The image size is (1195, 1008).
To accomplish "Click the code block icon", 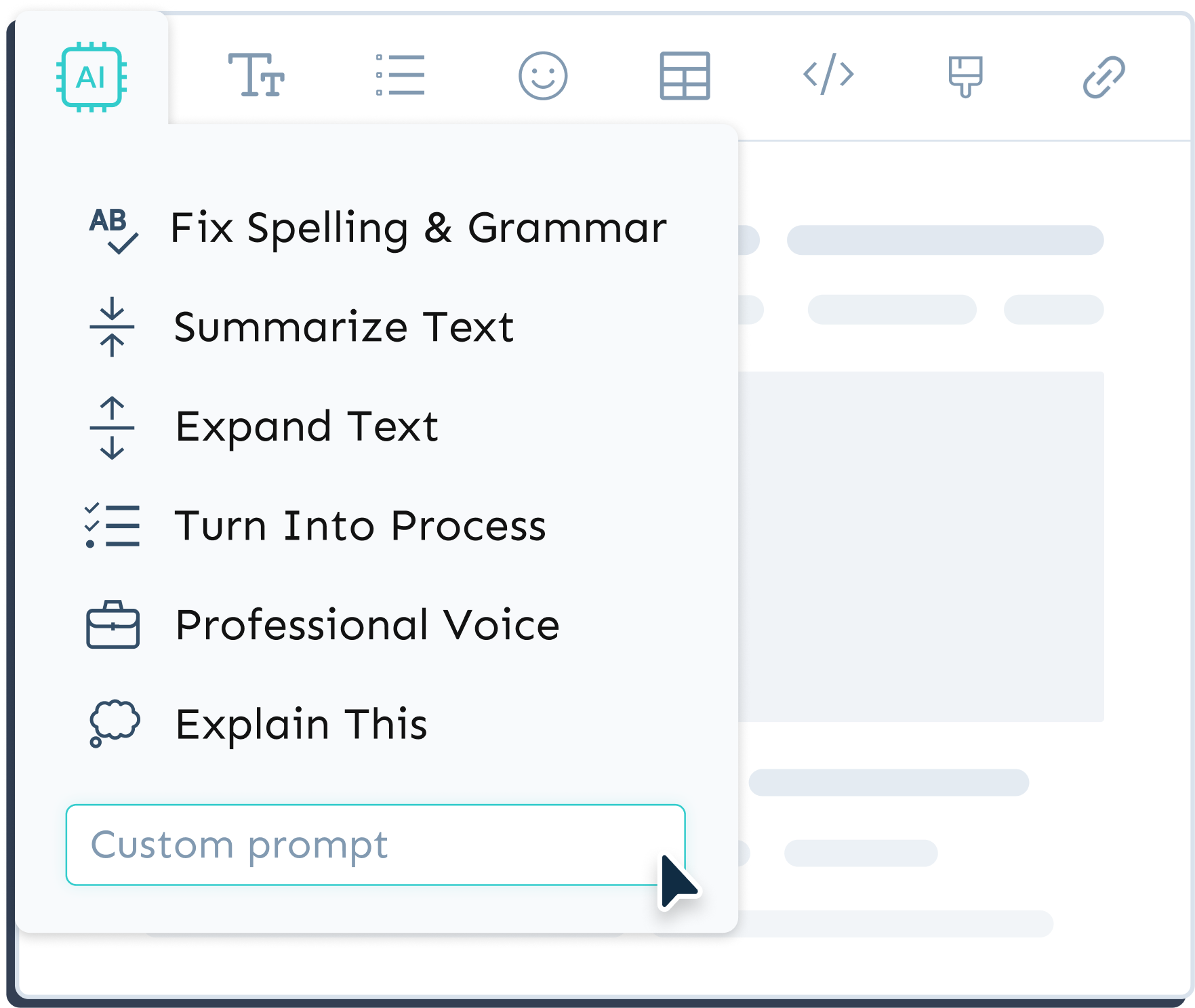I will click(x=828, y=74).
